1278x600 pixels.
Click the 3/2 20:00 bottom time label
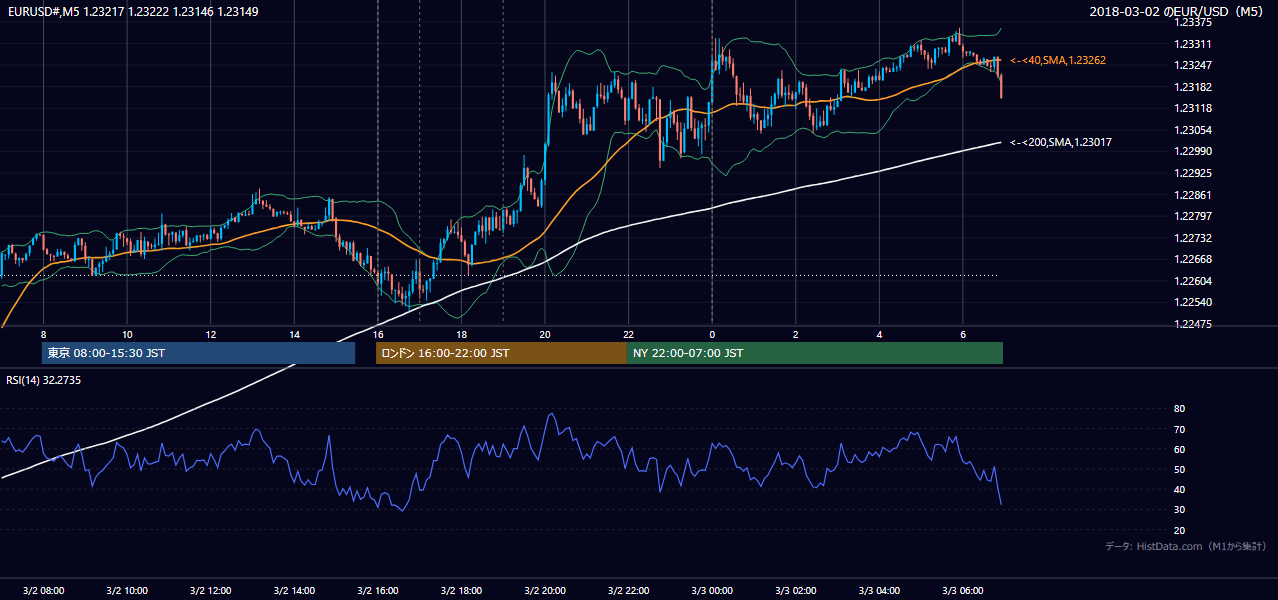pyautogui.click(x=544, y=590)
